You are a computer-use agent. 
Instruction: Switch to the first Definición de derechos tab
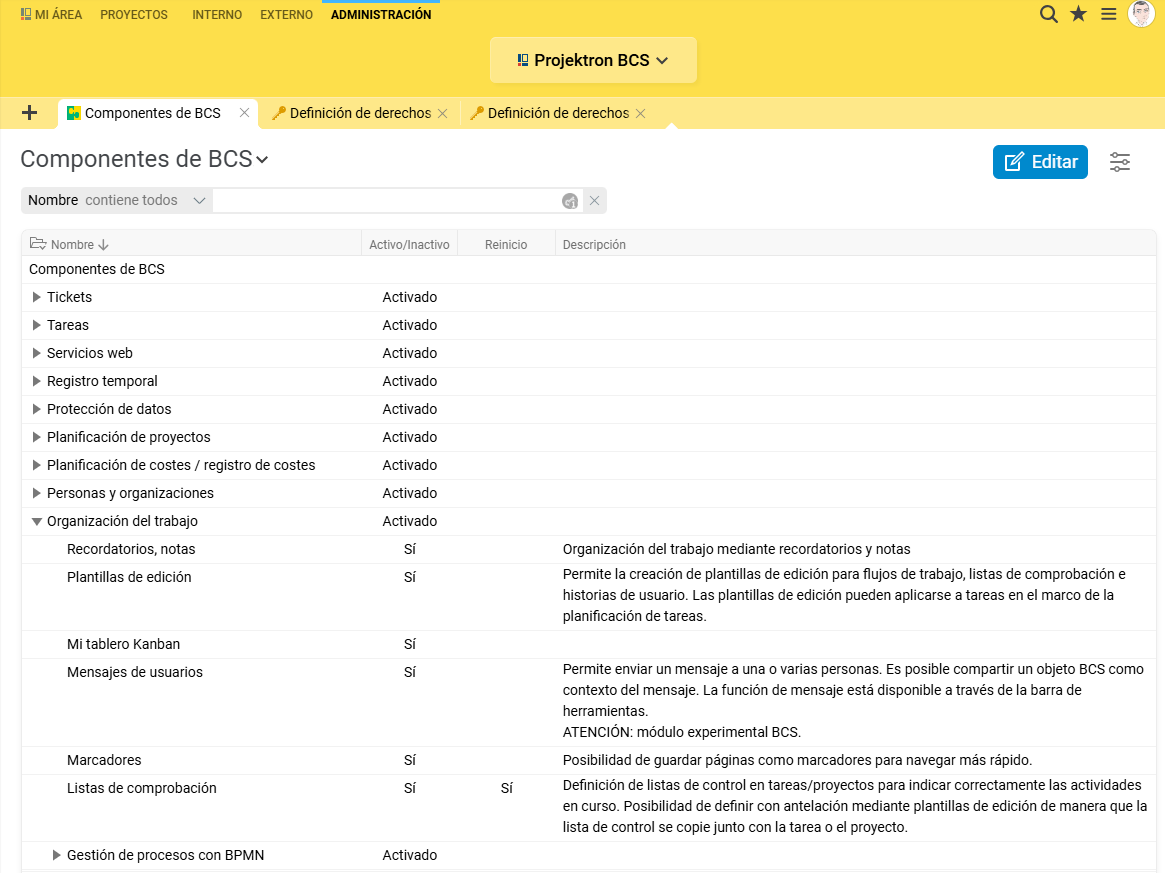click(x=360, y=113)
